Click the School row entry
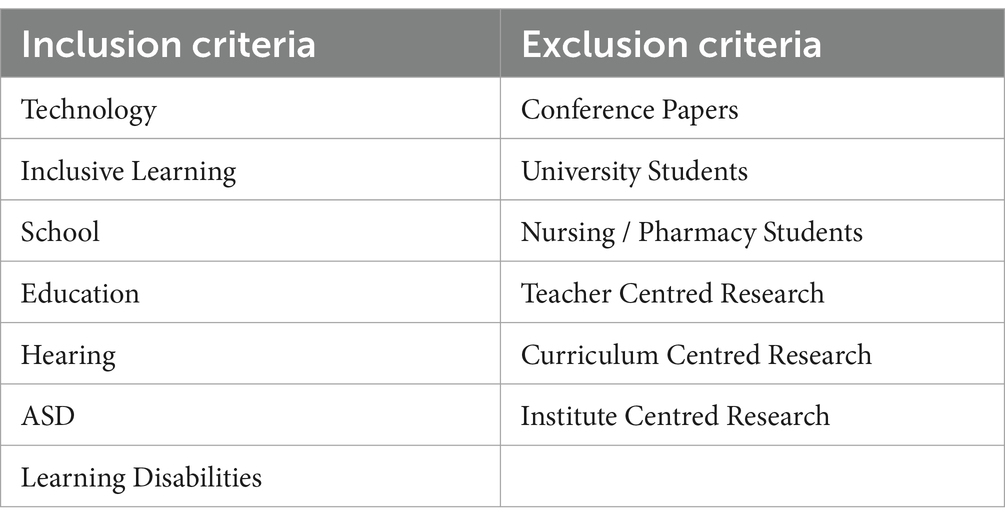Viewport: 1005px width, 525px height. pos(250,231)
